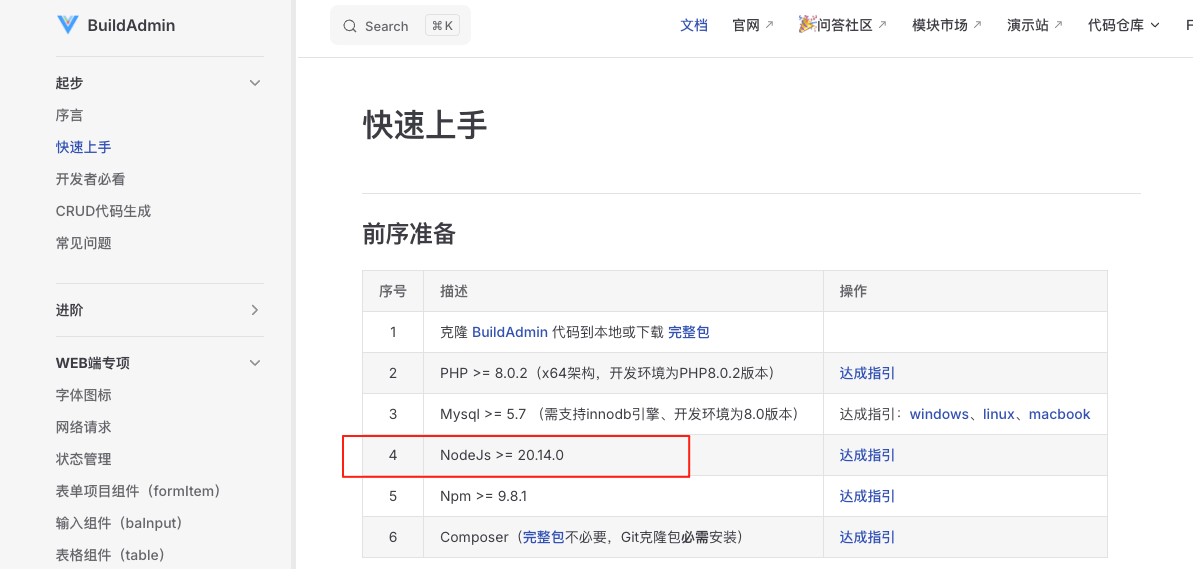Click the external arrow icon after 模块市场
Screen dimensions: 1193x569
pos(977,24)
